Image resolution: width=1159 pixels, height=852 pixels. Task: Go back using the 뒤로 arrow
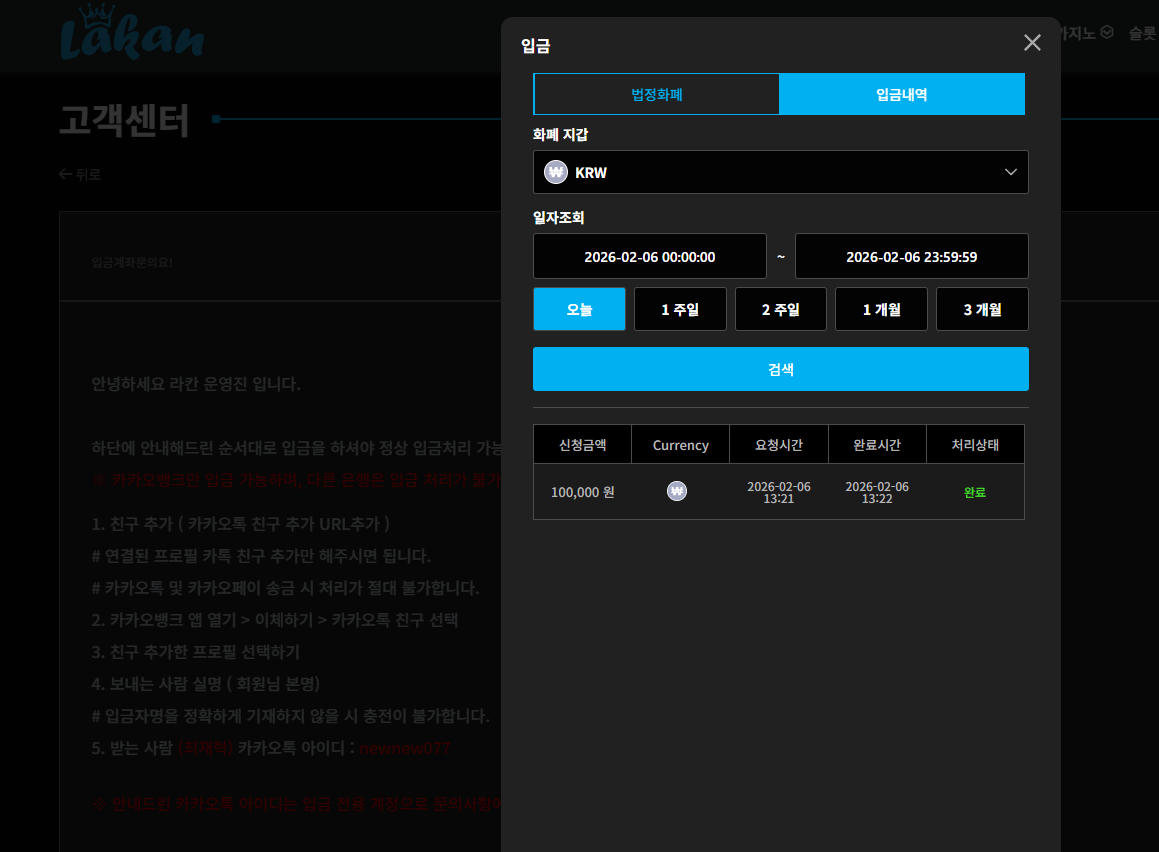pos(80,174)
